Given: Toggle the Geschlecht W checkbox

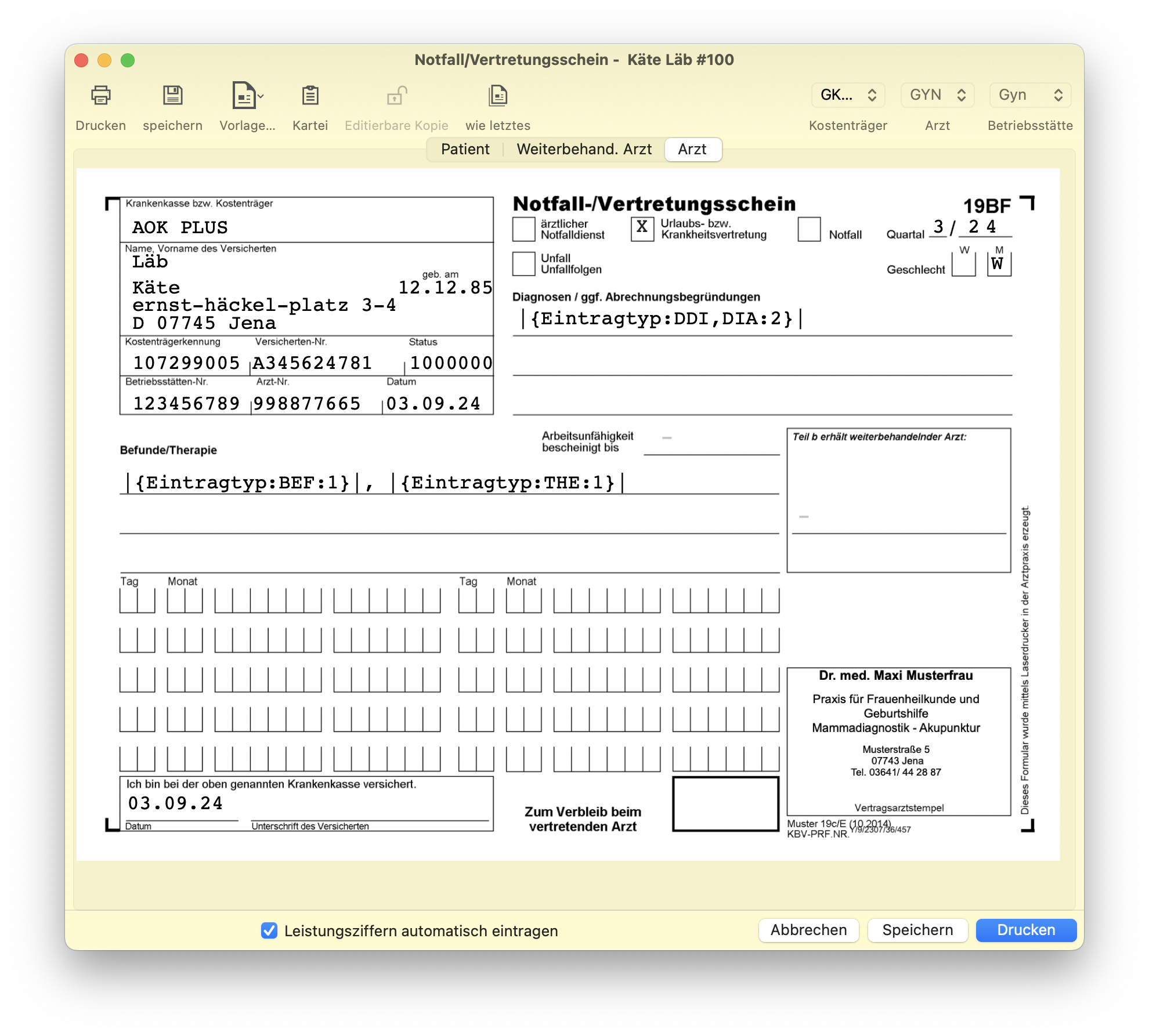Looking at the screenshot, I should point(964,265).
